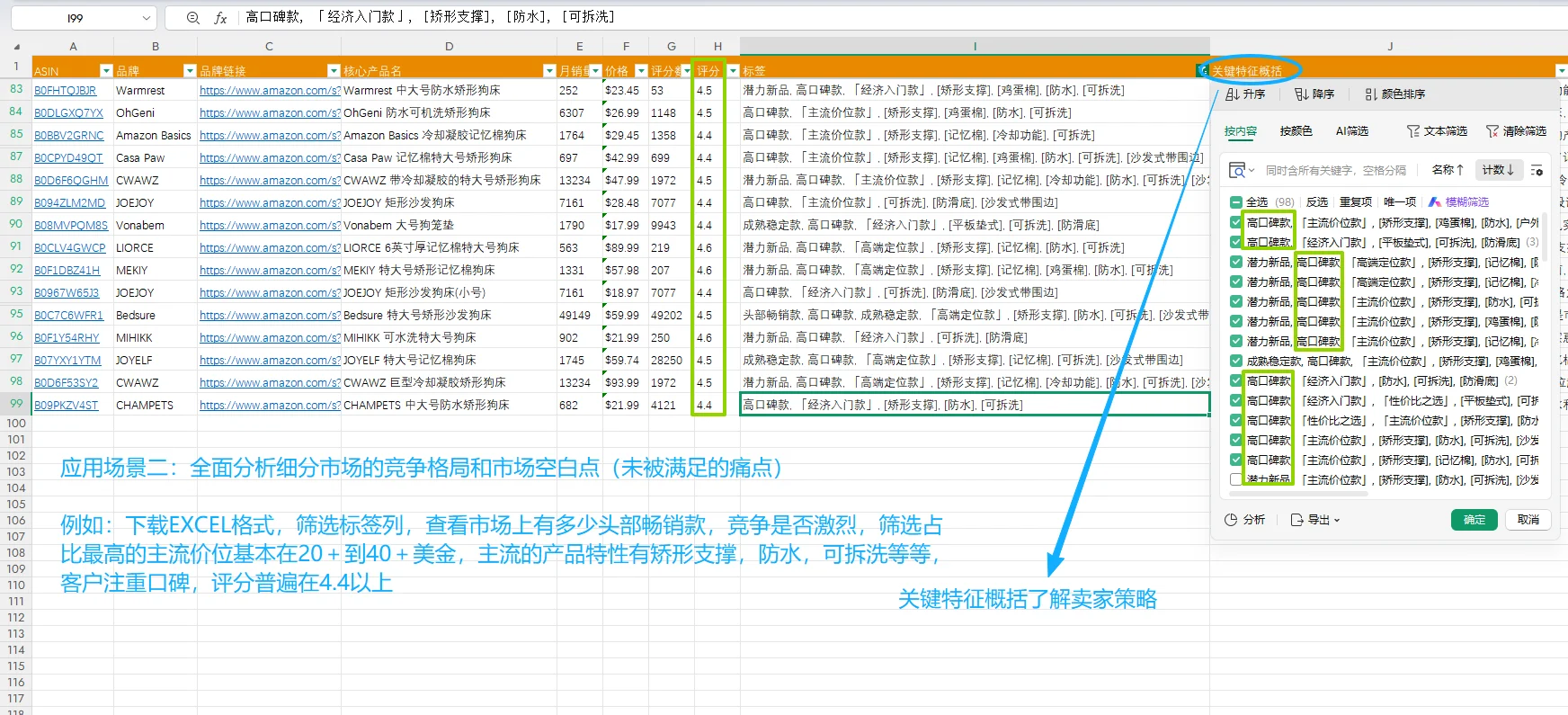Screen dimensions: 1568x715
Task: Select the 49149 monthly sales cell
Action: coord(580,316)
